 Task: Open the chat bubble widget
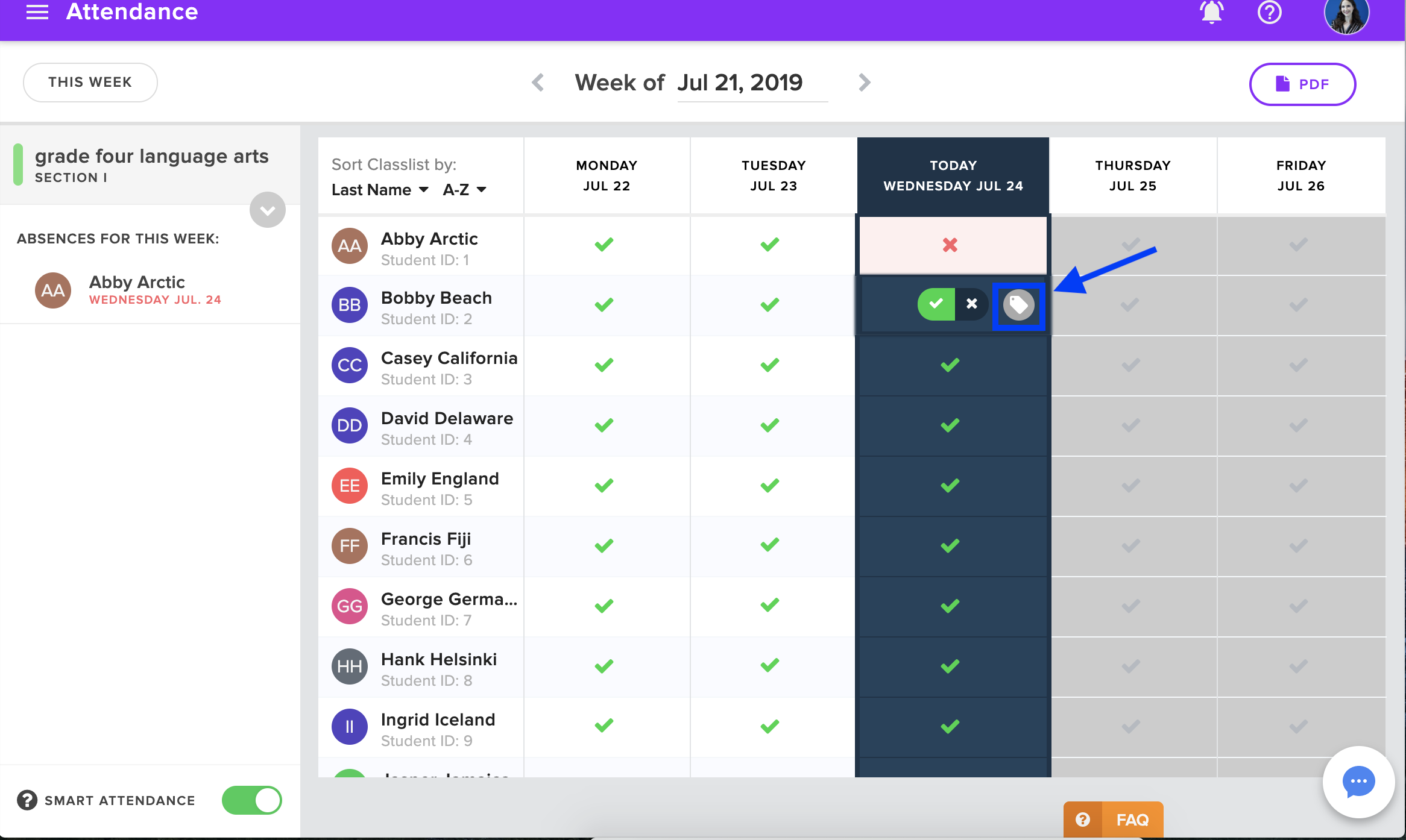click(1358, 782)
